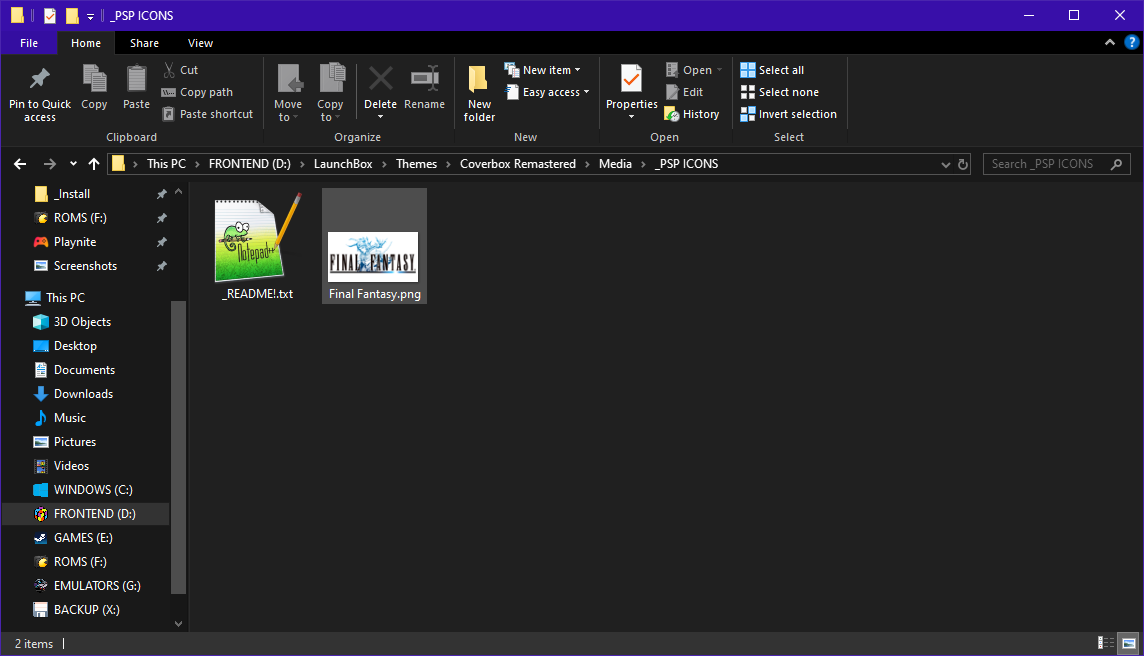This screenshot has width=1144, height=656.
Task: Open file Properties
Action: (x=632, y=93)
